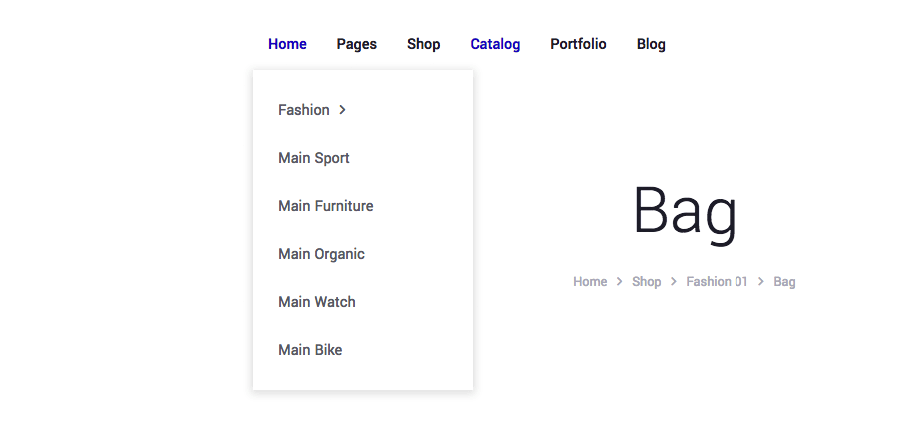
Task: Click the Shop breadcrumb link
Action: [x=646, y=282]
